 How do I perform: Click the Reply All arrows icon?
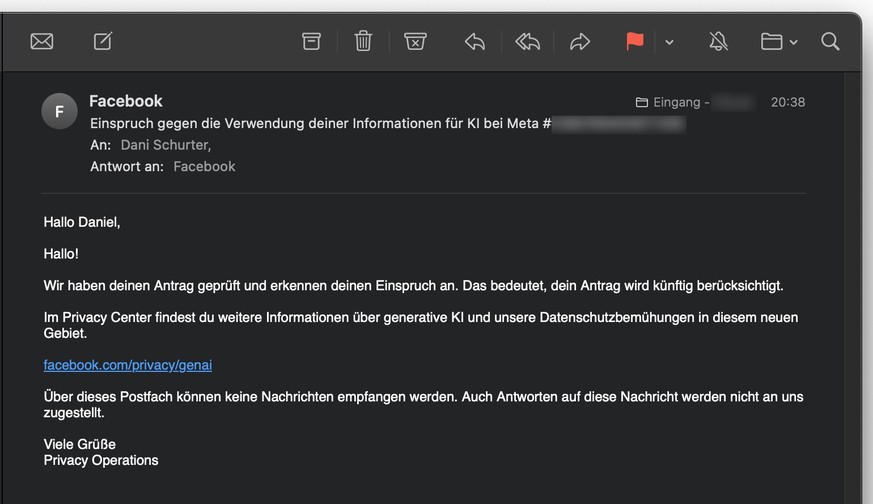pos(528,42)
